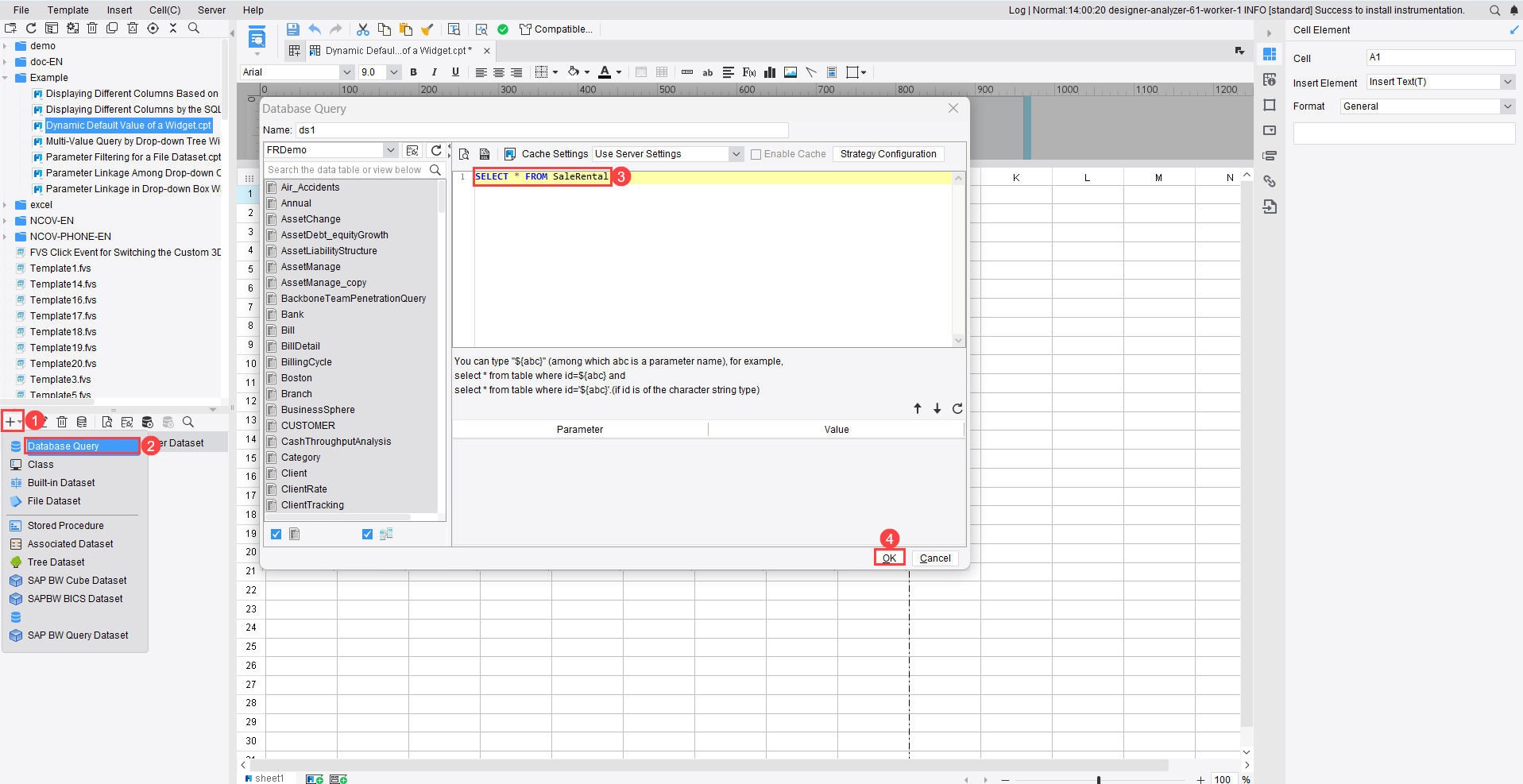This screenshot has width=1523, height=784.
Task: Click the Insert Image icon
Action: pos(790,72)
